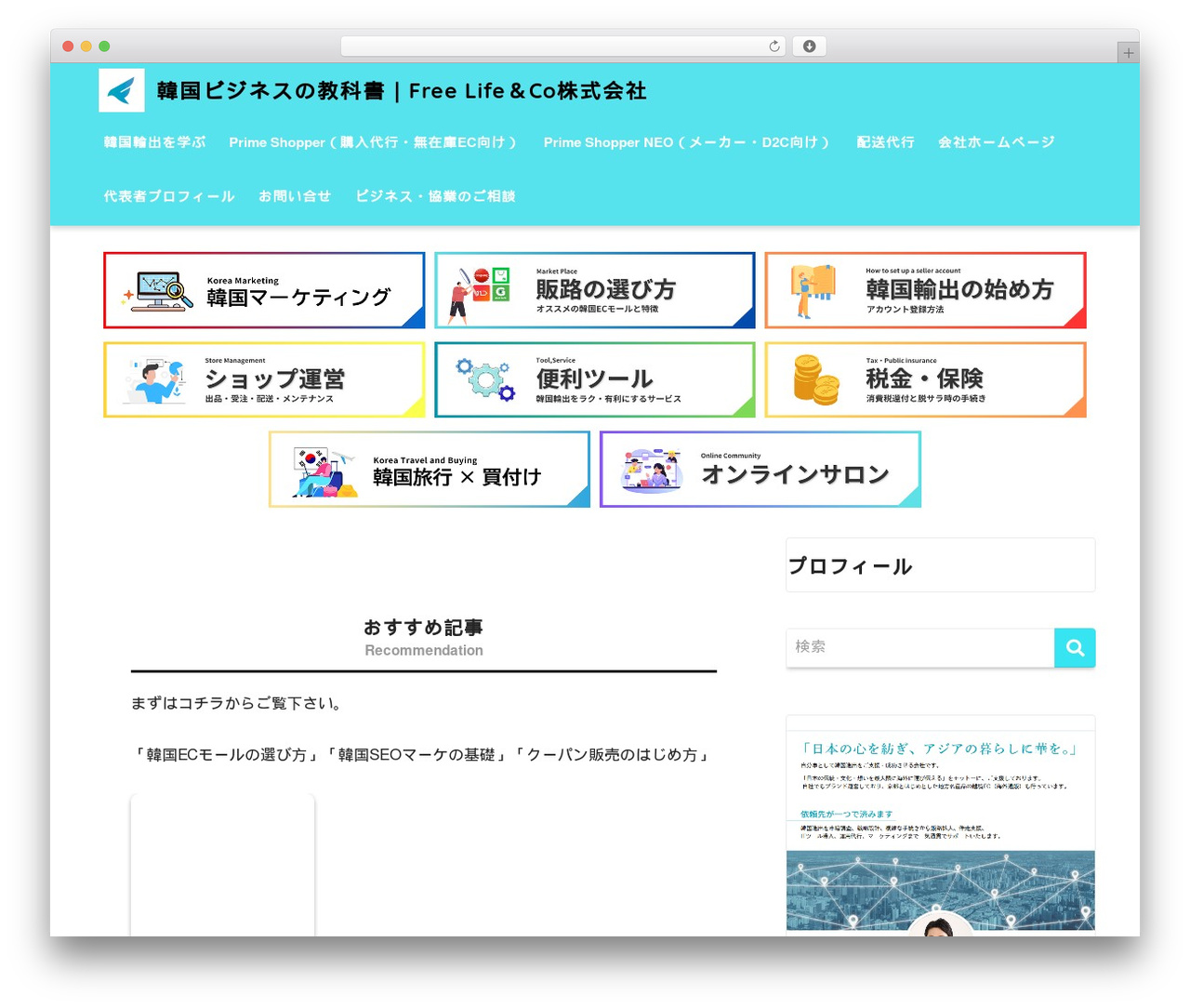Open the 韓国マーケティング banner
1190x1008 pixels.
tap(264, 290)
